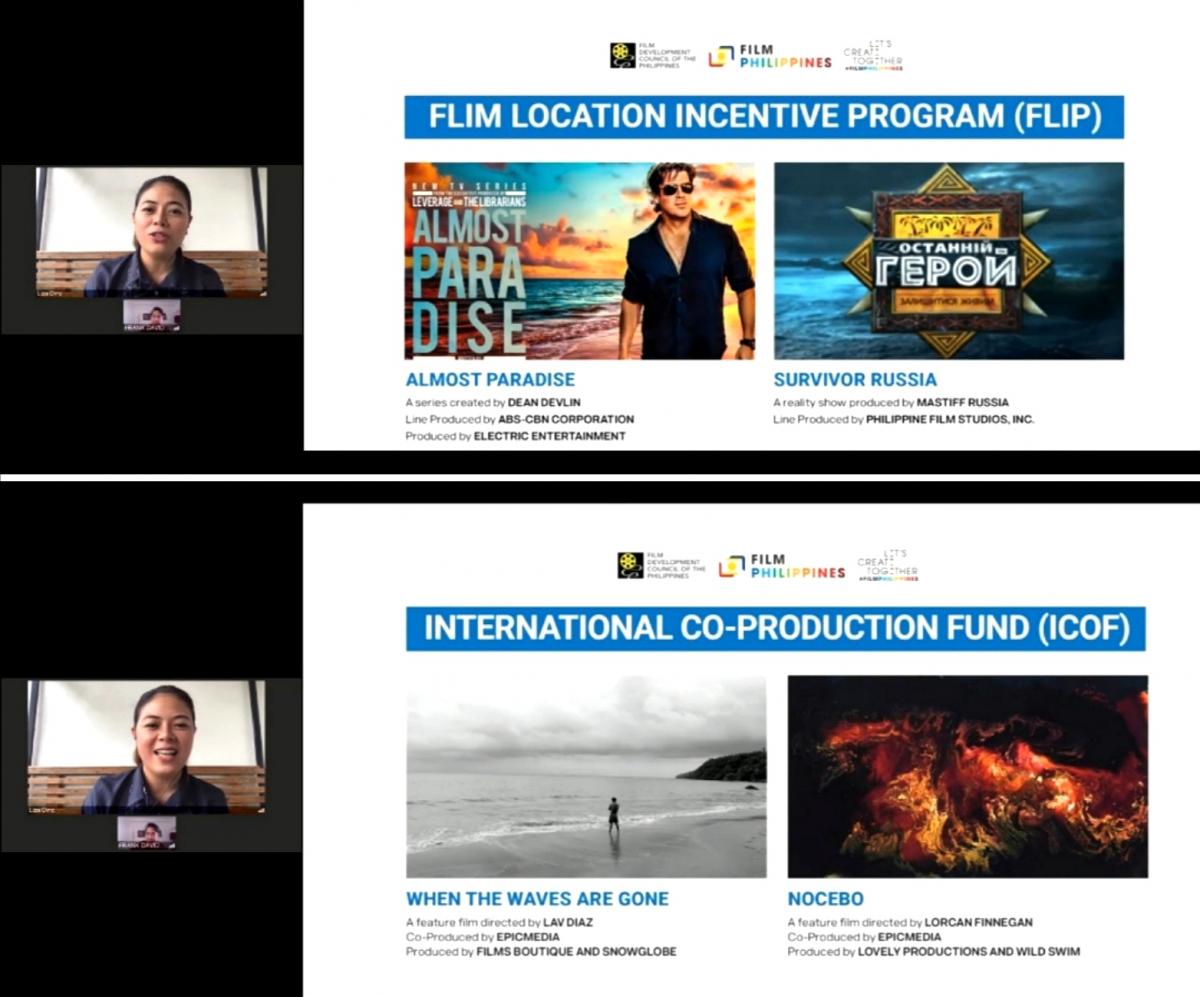This screenshot has width=1200, height=997.
Task: Open the black-and-white beach still image
Action: (587, 777)
